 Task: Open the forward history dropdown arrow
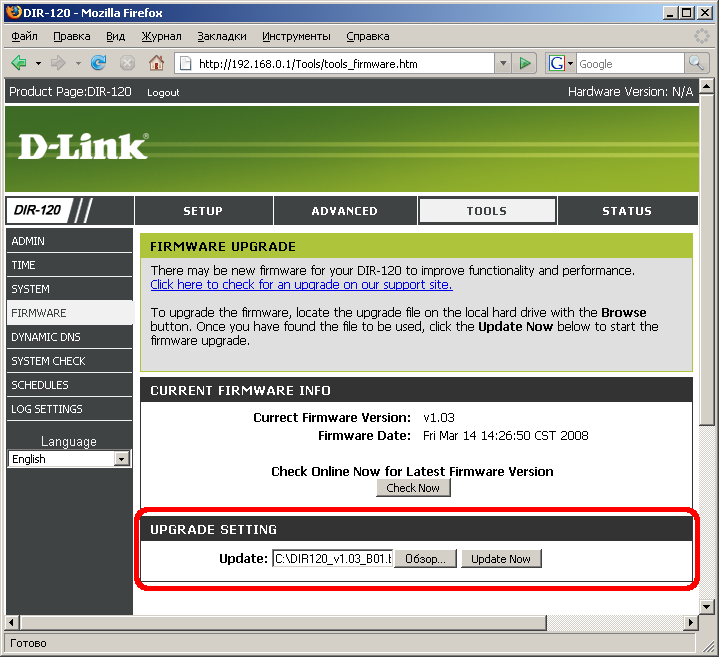pos(78,63)
